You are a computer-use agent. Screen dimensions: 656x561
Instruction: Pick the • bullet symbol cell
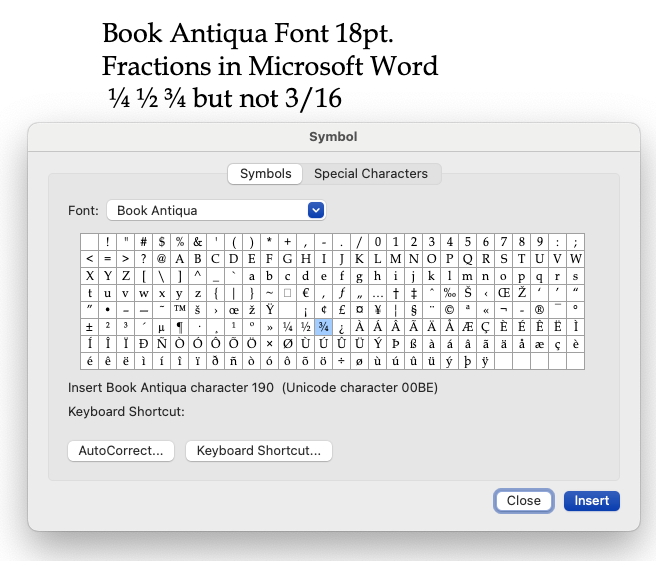[x=108, y=310]
